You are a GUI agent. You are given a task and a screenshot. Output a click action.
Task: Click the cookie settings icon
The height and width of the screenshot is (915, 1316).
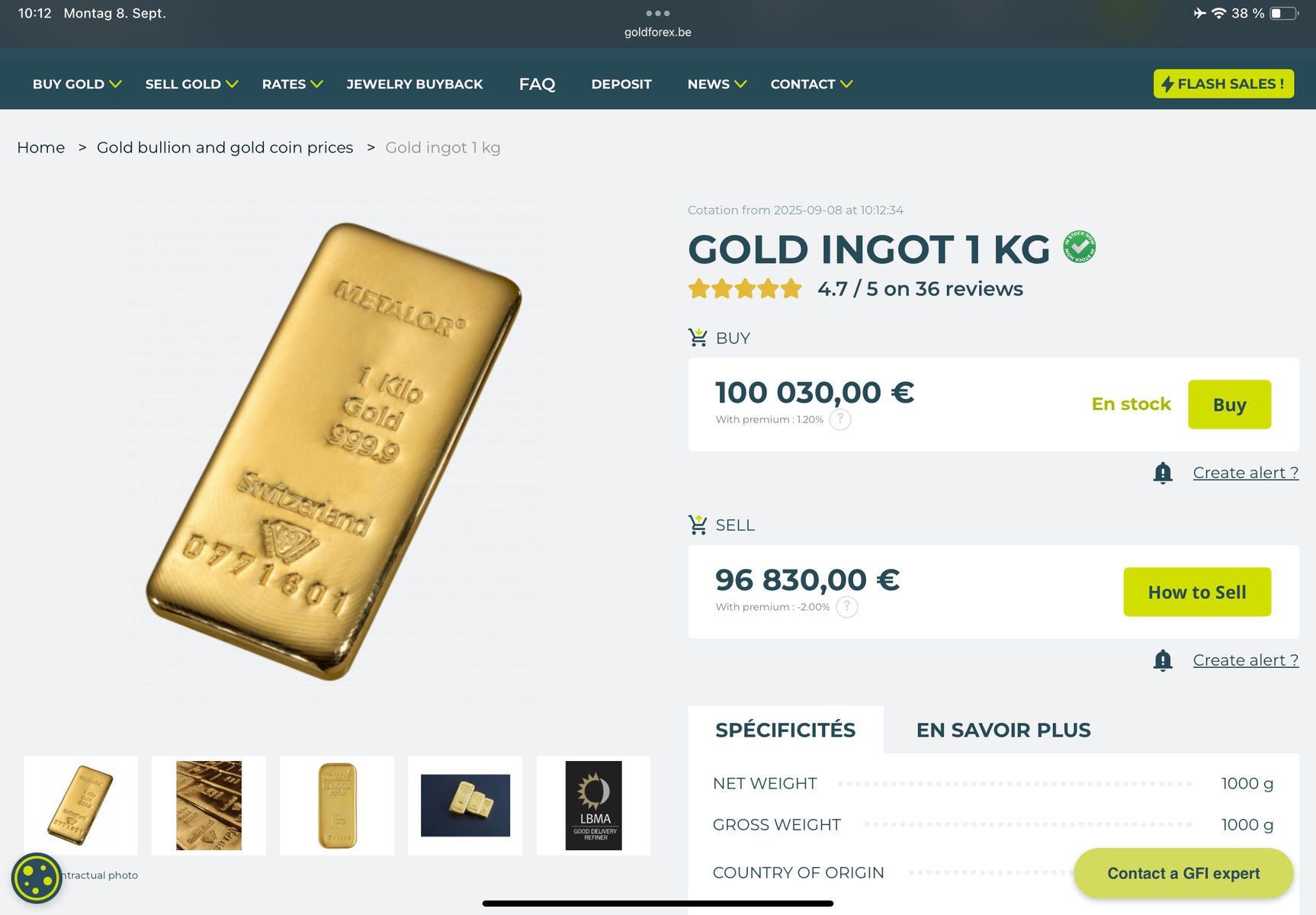36,878
